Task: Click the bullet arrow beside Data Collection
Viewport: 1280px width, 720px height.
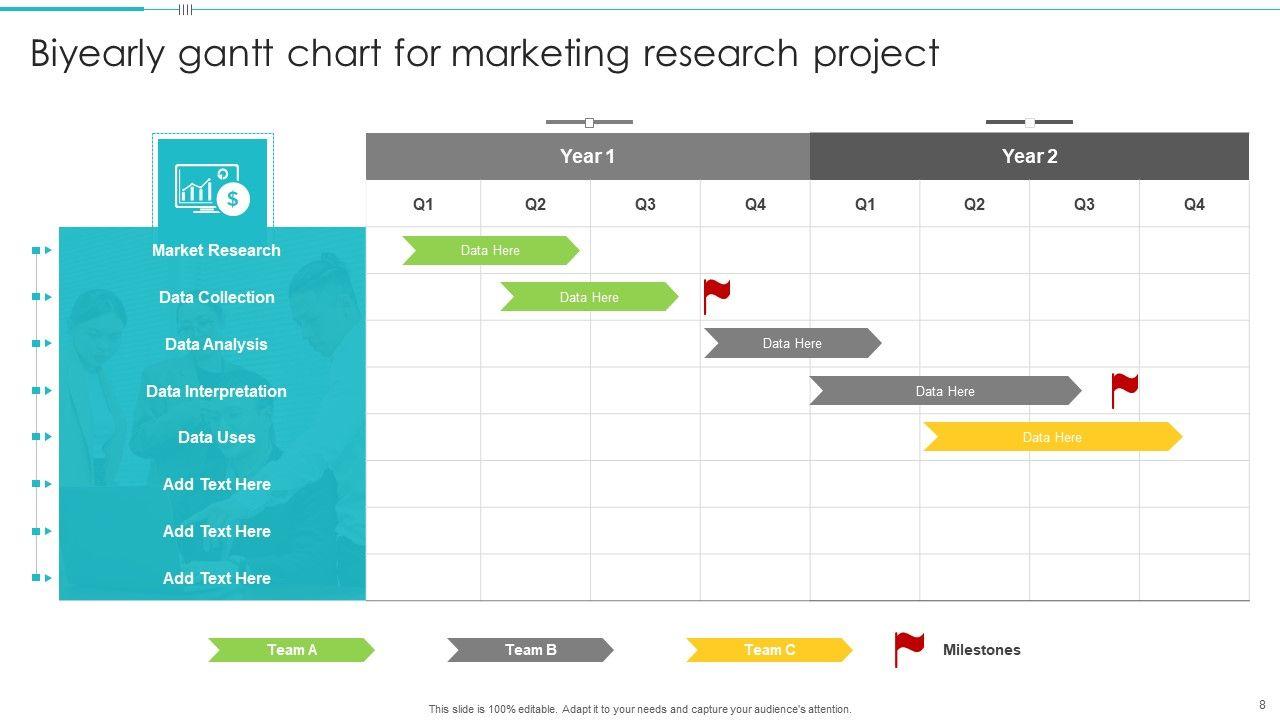Action: (42, 297)
